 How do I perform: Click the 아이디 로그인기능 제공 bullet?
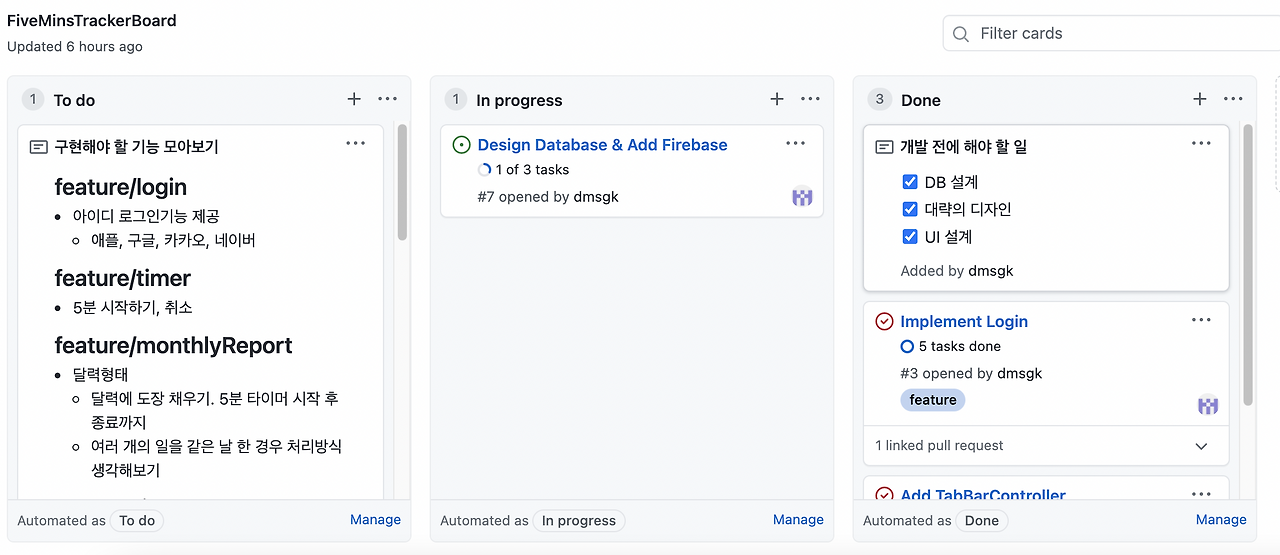[146, 216]
